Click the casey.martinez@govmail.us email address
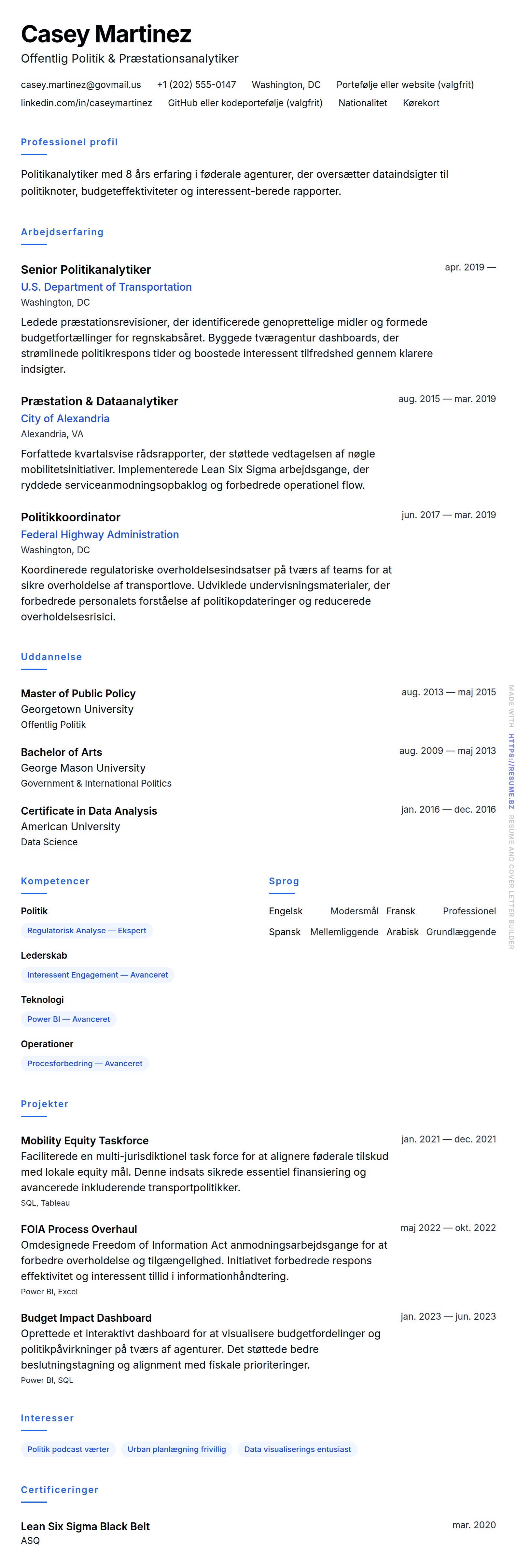The height and width of the screenshot is (1568, 517). (x=81, y=85)
